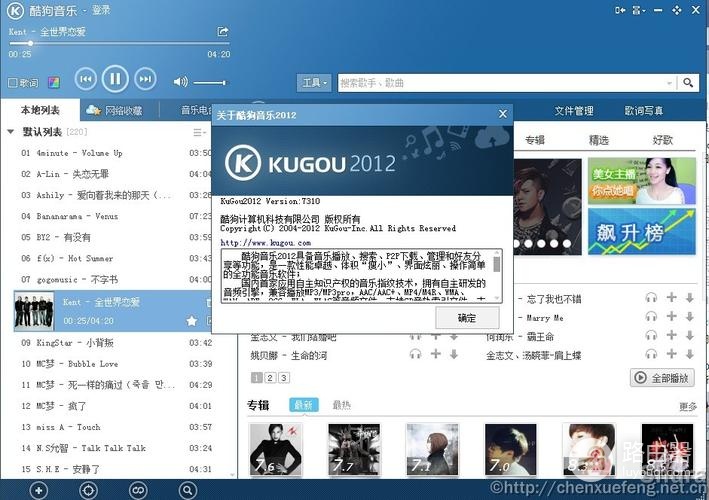The image size is (709, 500).
Task: Click the add plus icon in bottom bar
Action: pos(38,491)
